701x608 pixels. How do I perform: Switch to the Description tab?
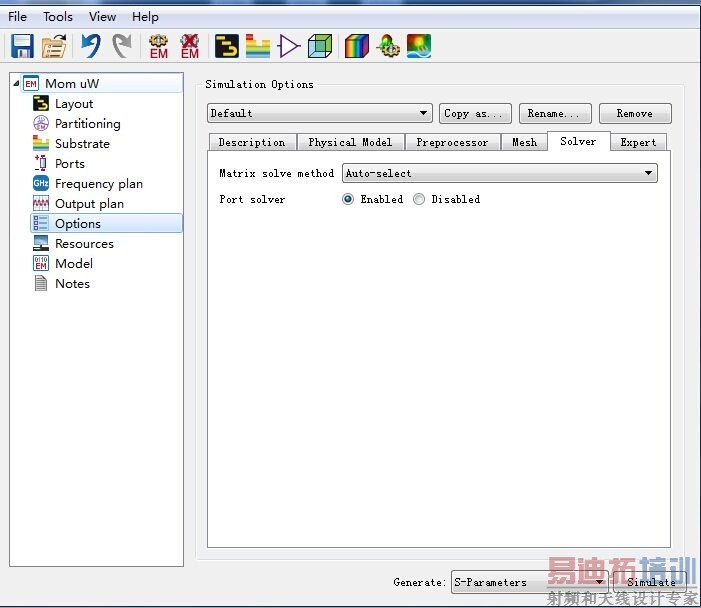(252, 142)
